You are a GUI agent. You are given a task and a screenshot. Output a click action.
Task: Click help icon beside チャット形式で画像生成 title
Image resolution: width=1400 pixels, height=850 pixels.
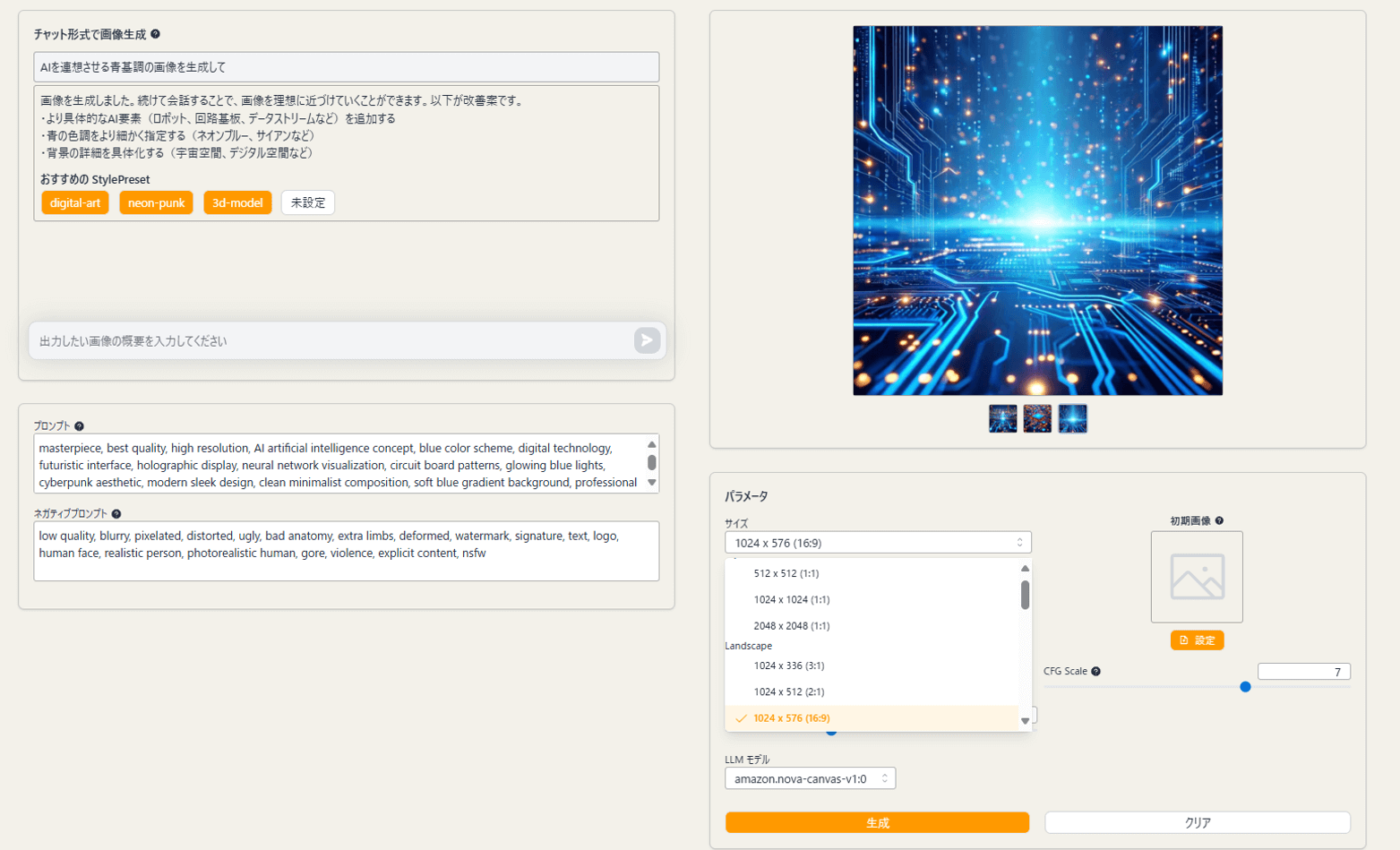(156, 34)
